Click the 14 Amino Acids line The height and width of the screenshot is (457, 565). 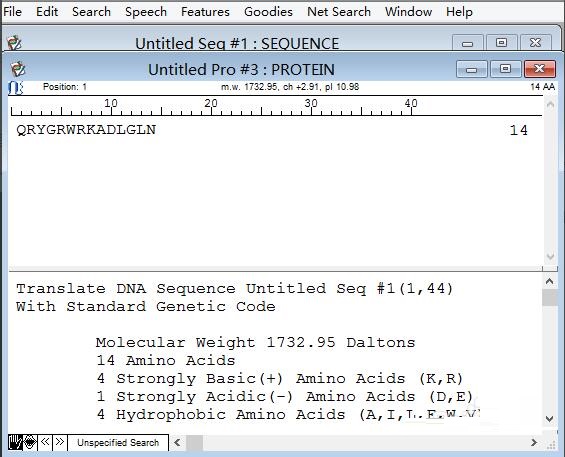click(166, 360)
